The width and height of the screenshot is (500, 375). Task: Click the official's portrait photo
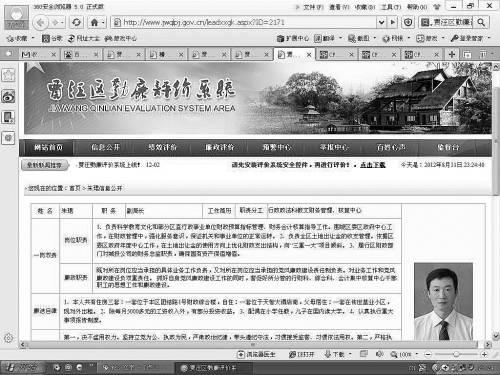click(x=443, y=301)
